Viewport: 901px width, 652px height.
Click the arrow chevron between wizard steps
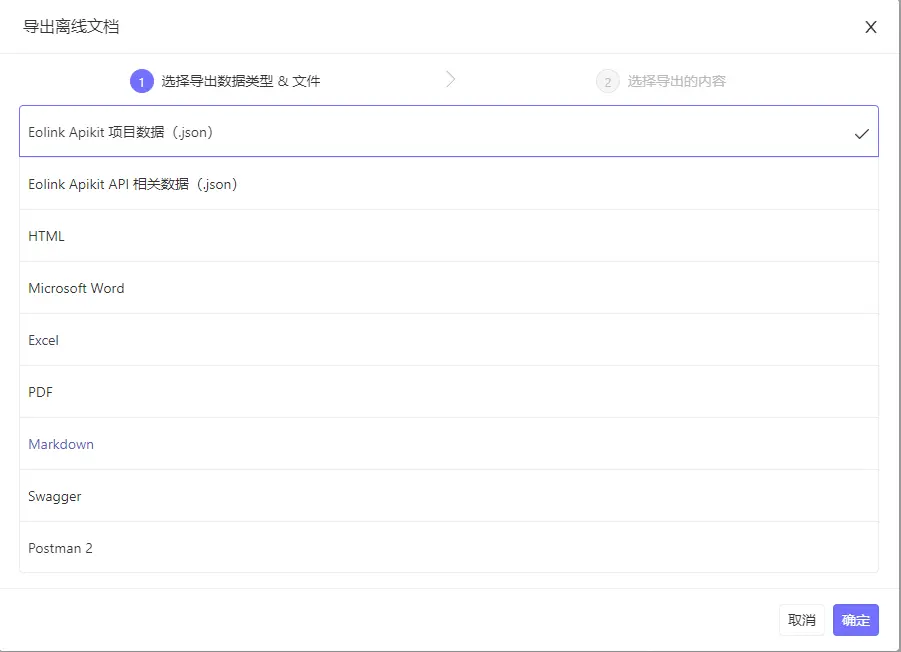click(x=451, y=80)
